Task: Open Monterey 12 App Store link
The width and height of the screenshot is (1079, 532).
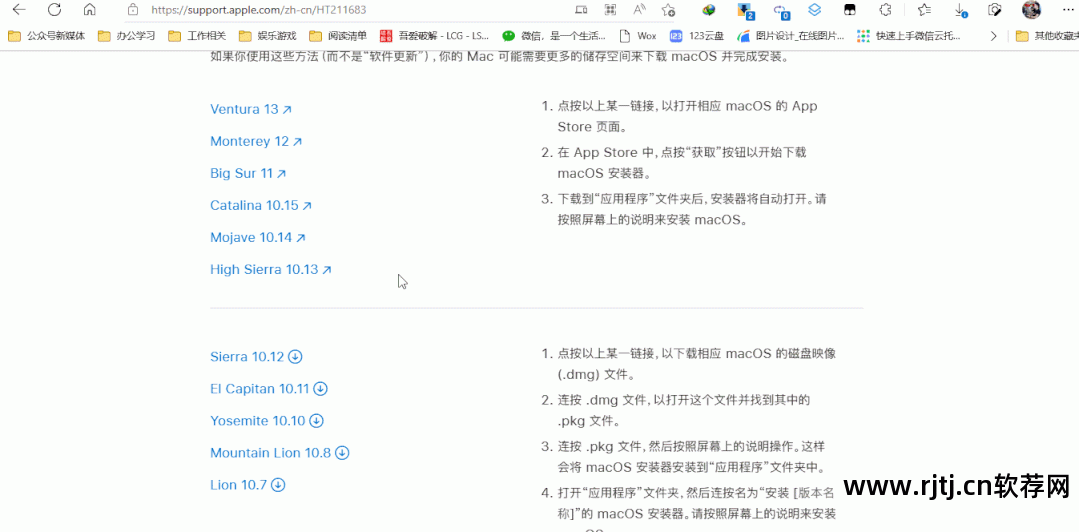Action: 256,141
